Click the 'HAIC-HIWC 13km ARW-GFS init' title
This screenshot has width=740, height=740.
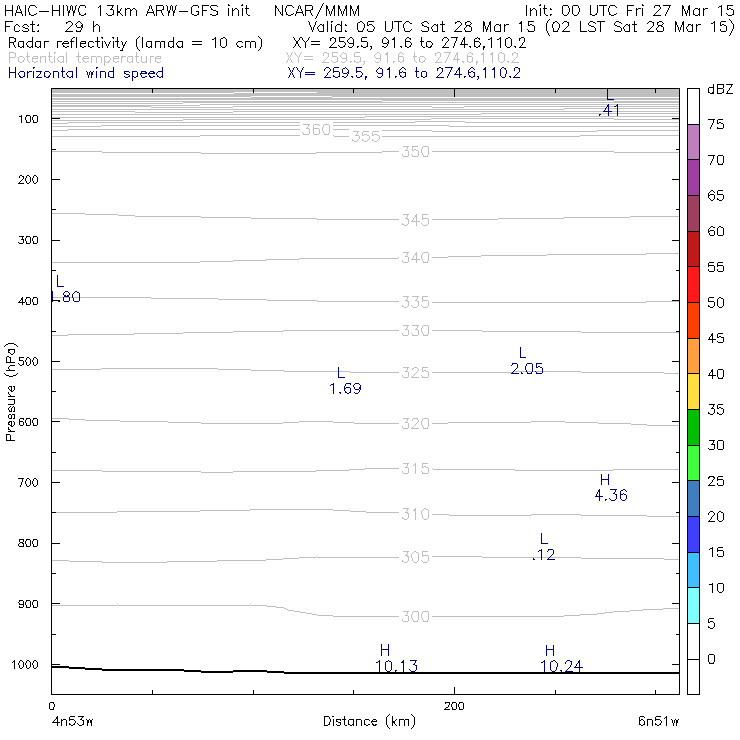pyautogui.click(x=127, y=10)
